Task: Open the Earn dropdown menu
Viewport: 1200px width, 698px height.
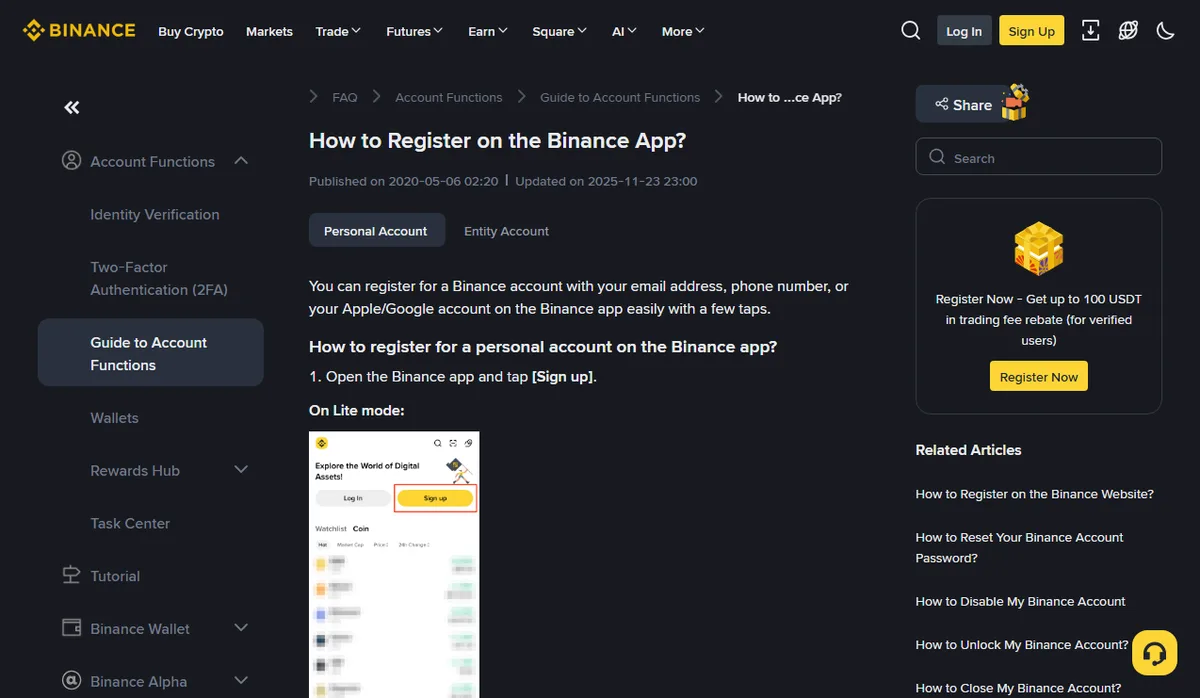Action: (x=488, y=31)
